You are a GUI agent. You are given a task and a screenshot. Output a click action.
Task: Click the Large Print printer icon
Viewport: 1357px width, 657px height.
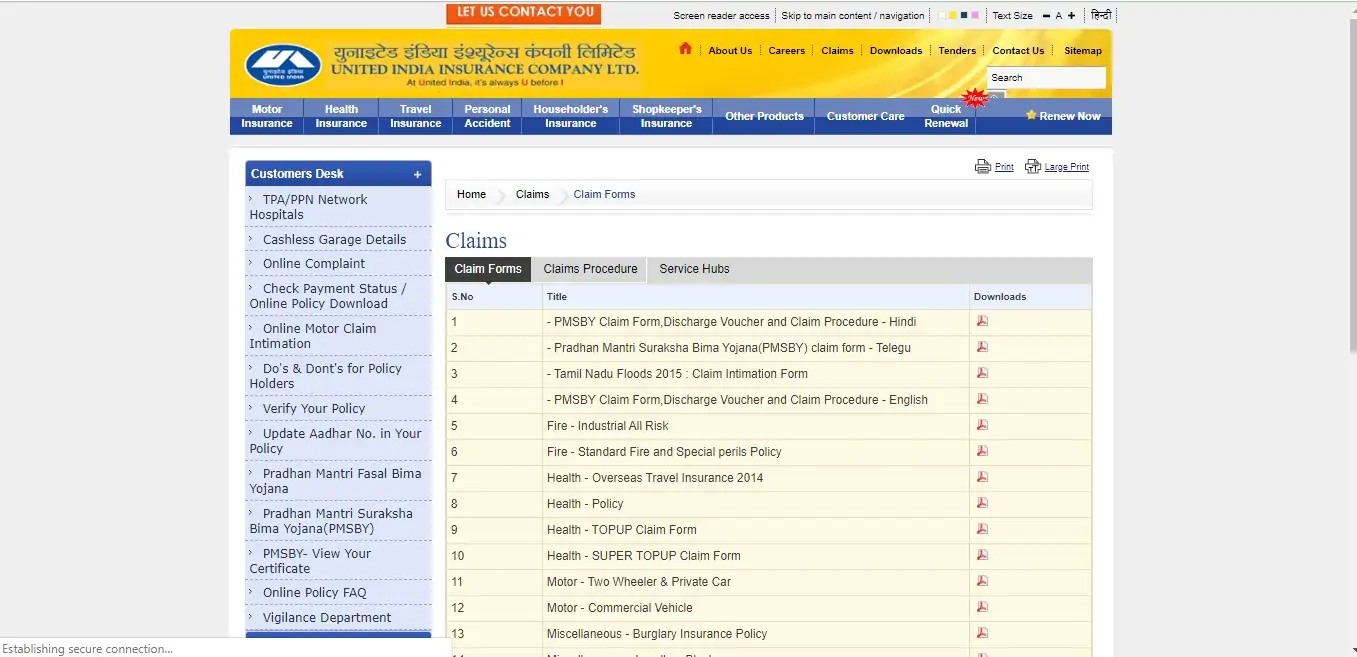pos(1033,167)
